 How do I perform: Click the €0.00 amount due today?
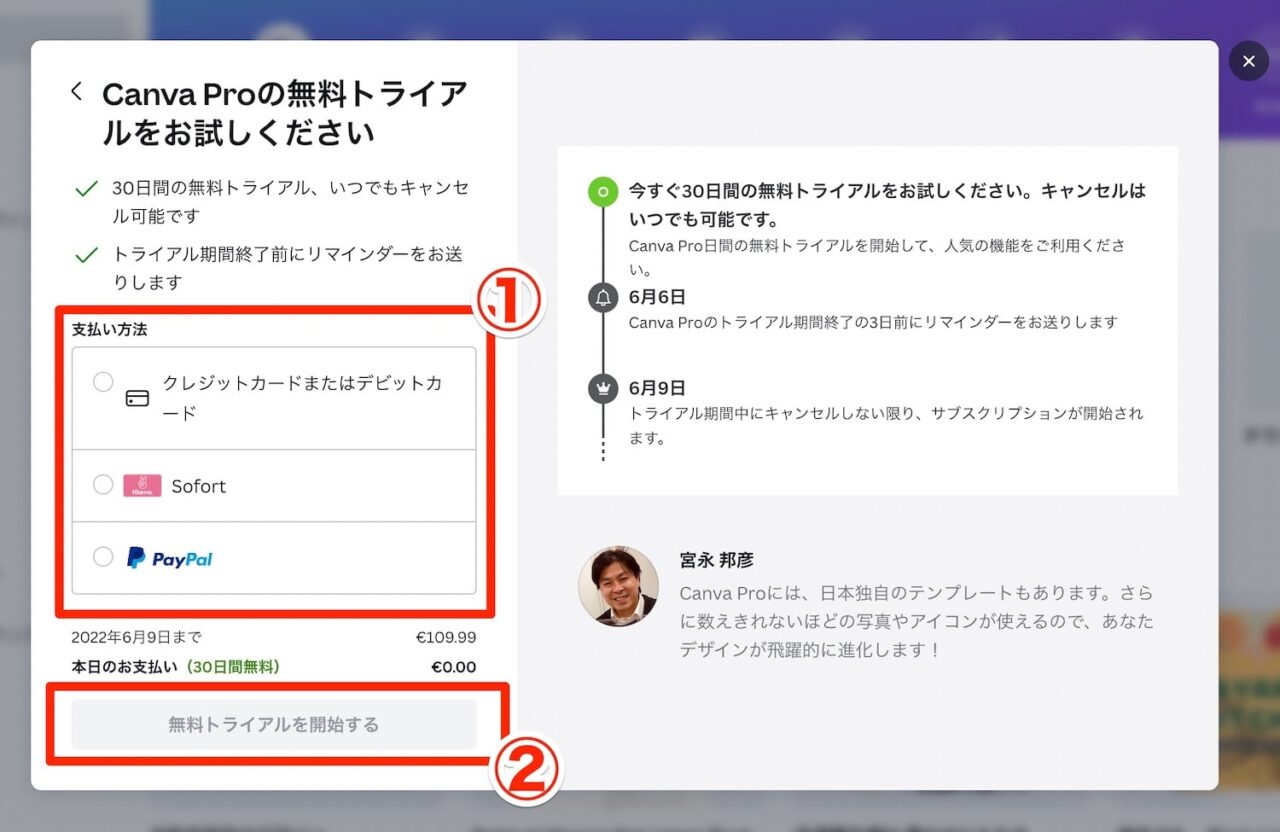(x=453, y=667)
